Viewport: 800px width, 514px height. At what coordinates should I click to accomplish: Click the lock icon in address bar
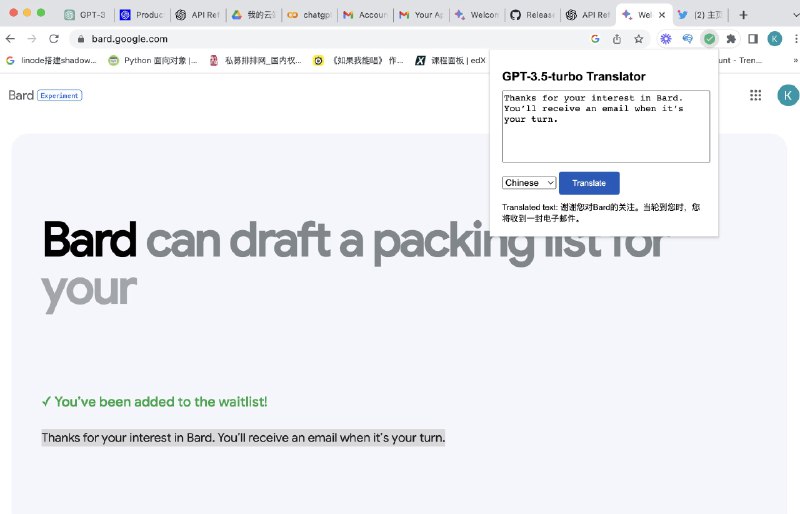click(81, 39)
